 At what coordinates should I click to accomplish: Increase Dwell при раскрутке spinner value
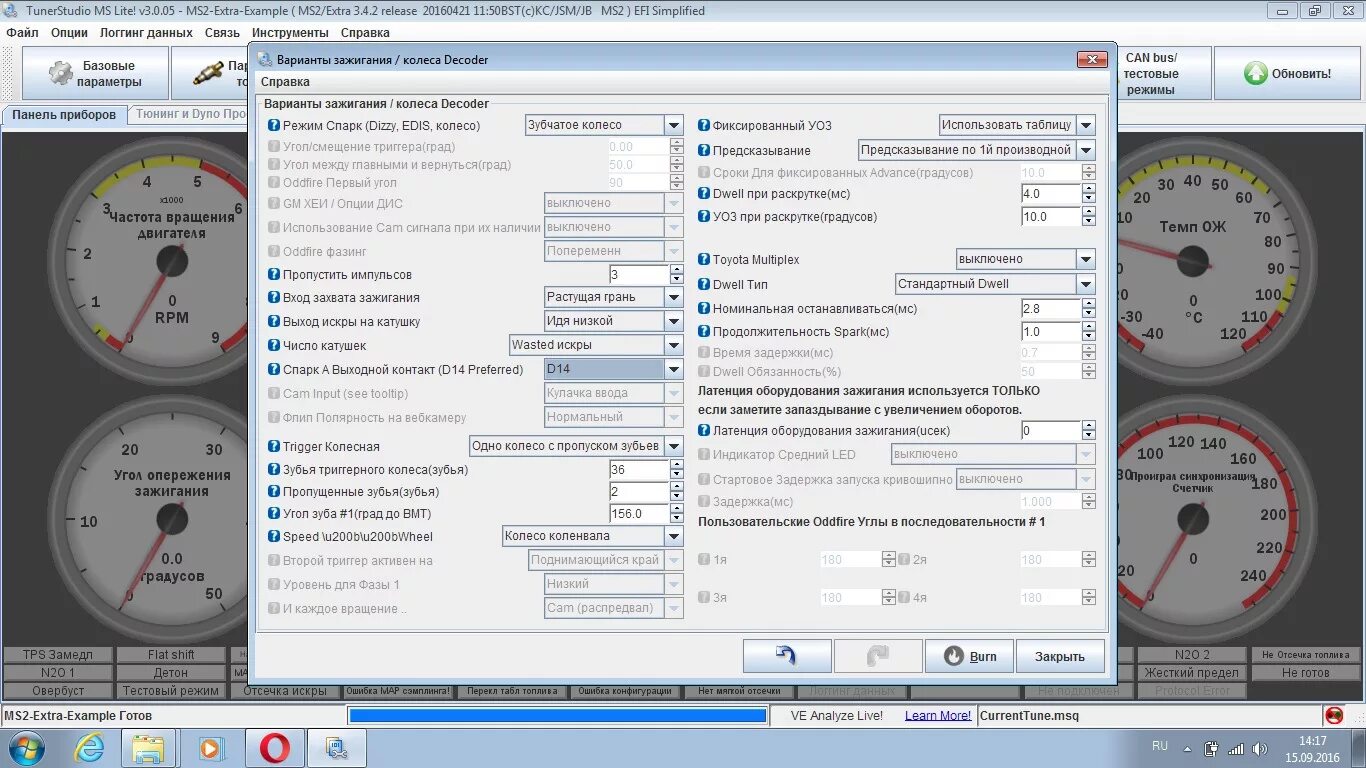[x=1089, y=189]
